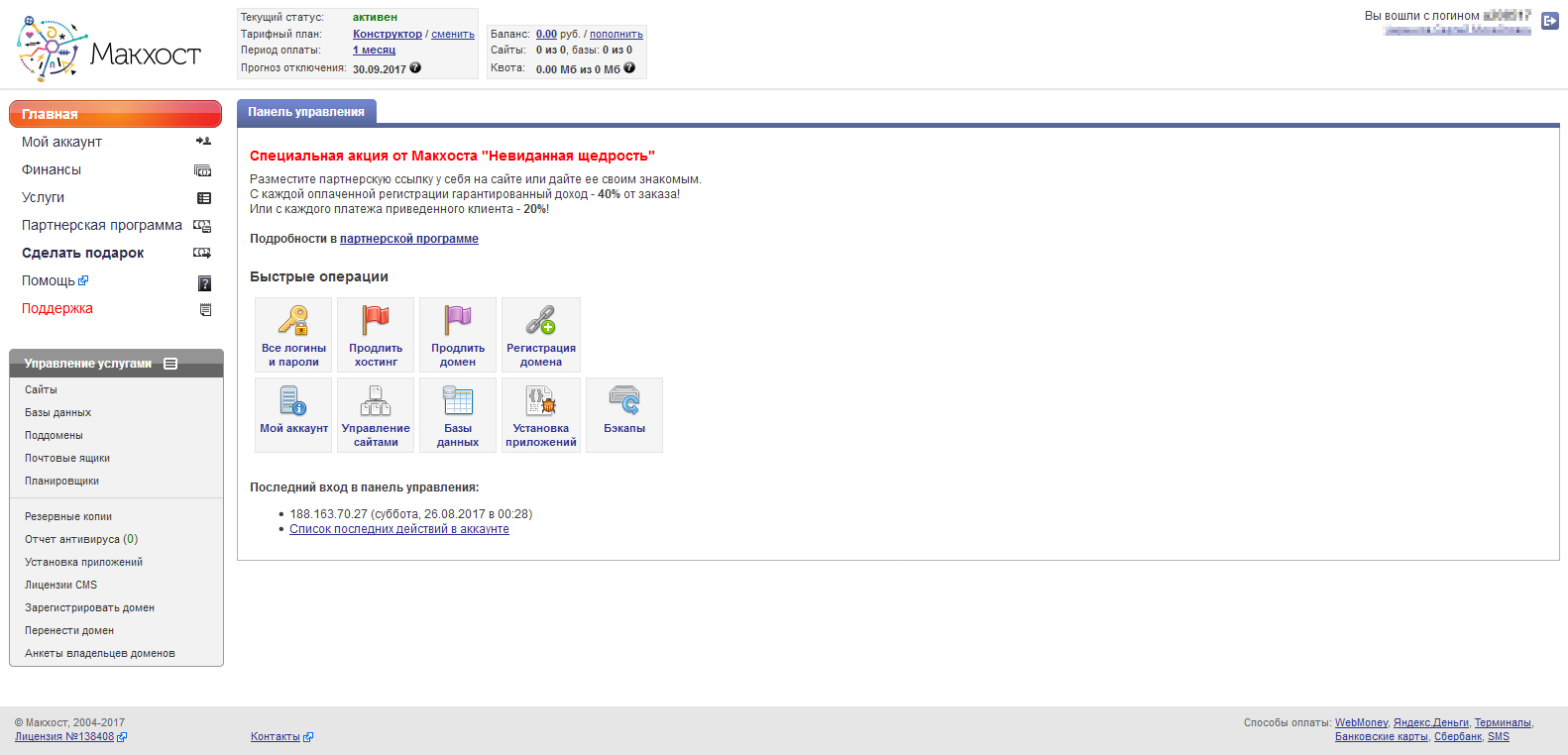This screenshot has width=1568, height=755.
Task: Click the logout icon next to login name
Action: (1550, 20)
